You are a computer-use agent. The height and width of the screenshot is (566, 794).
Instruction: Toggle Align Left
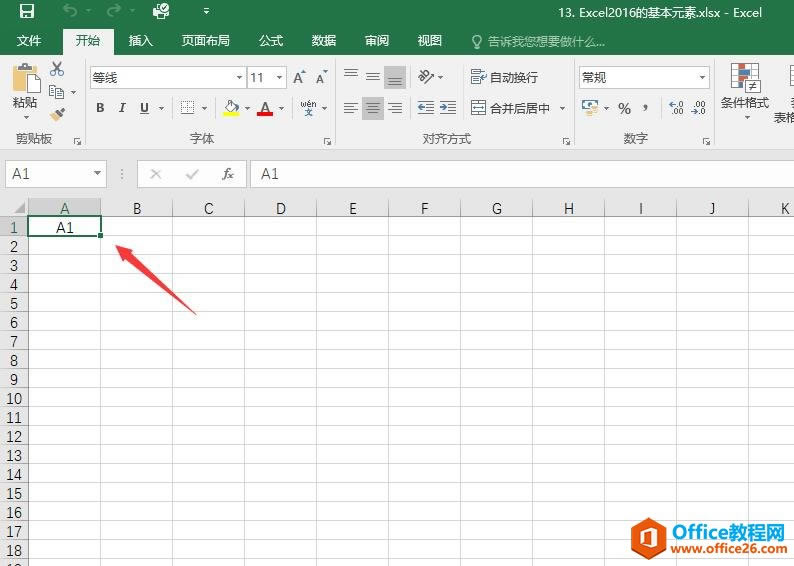pos(351,107)
